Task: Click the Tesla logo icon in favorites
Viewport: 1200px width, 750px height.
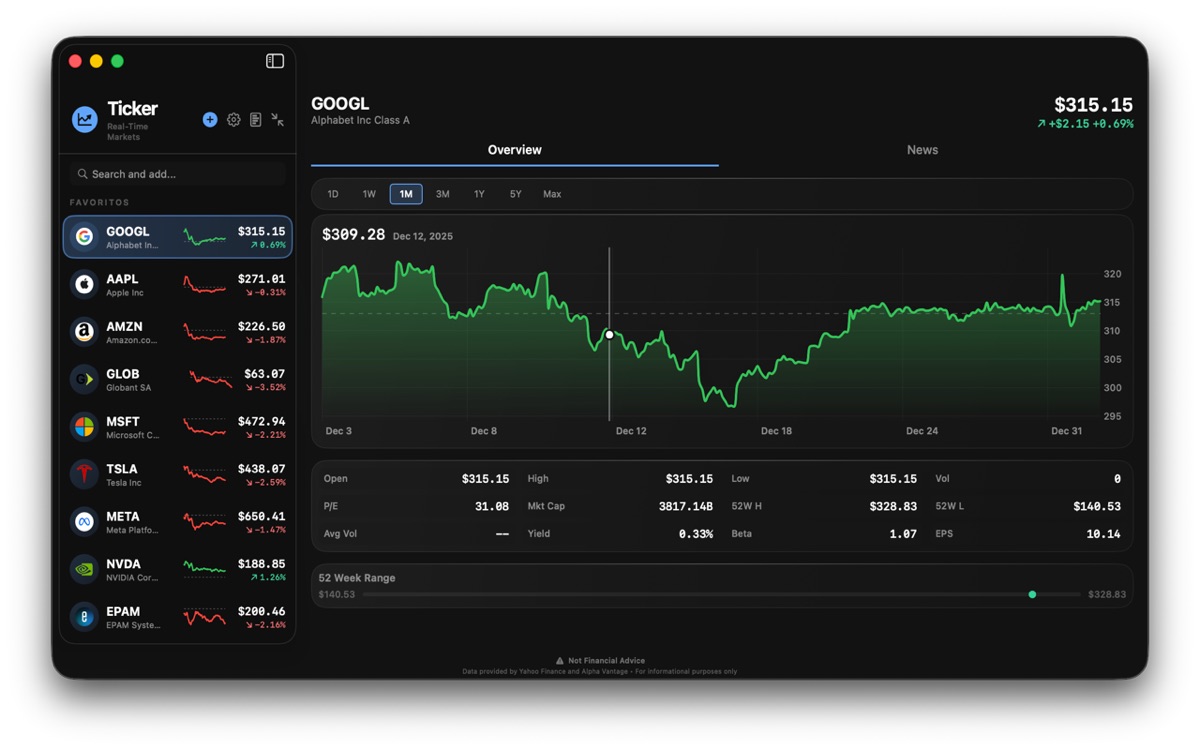Action: pyautogui.click(x=85, y=474)
